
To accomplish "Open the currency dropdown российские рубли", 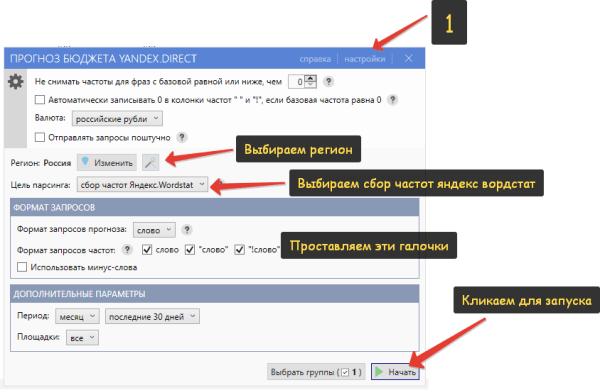I will [117, 119].
